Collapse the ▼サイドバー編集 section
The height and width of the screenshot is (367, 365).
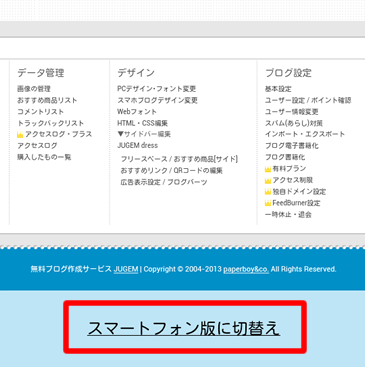[x=144, y=134]
